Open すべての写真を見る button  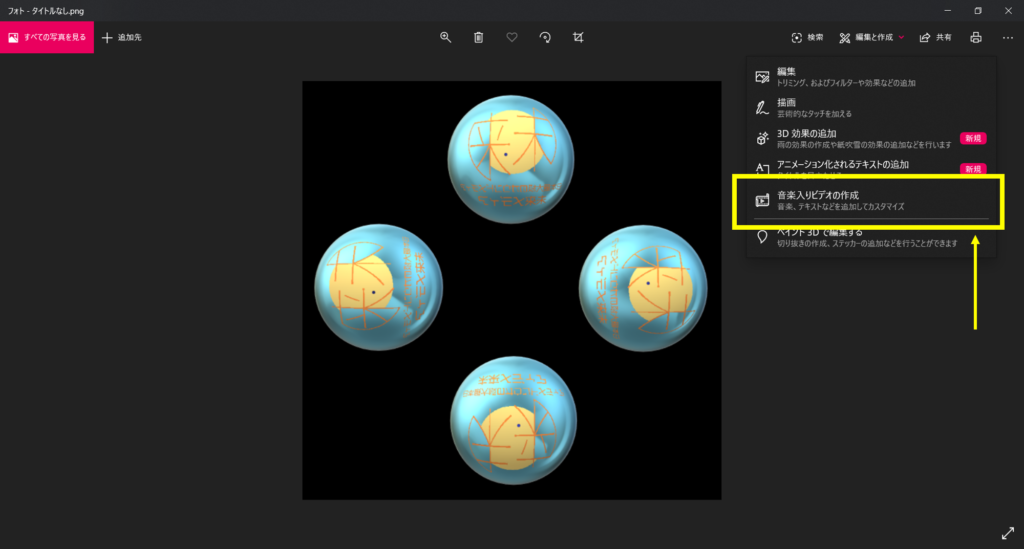point(47,37)
